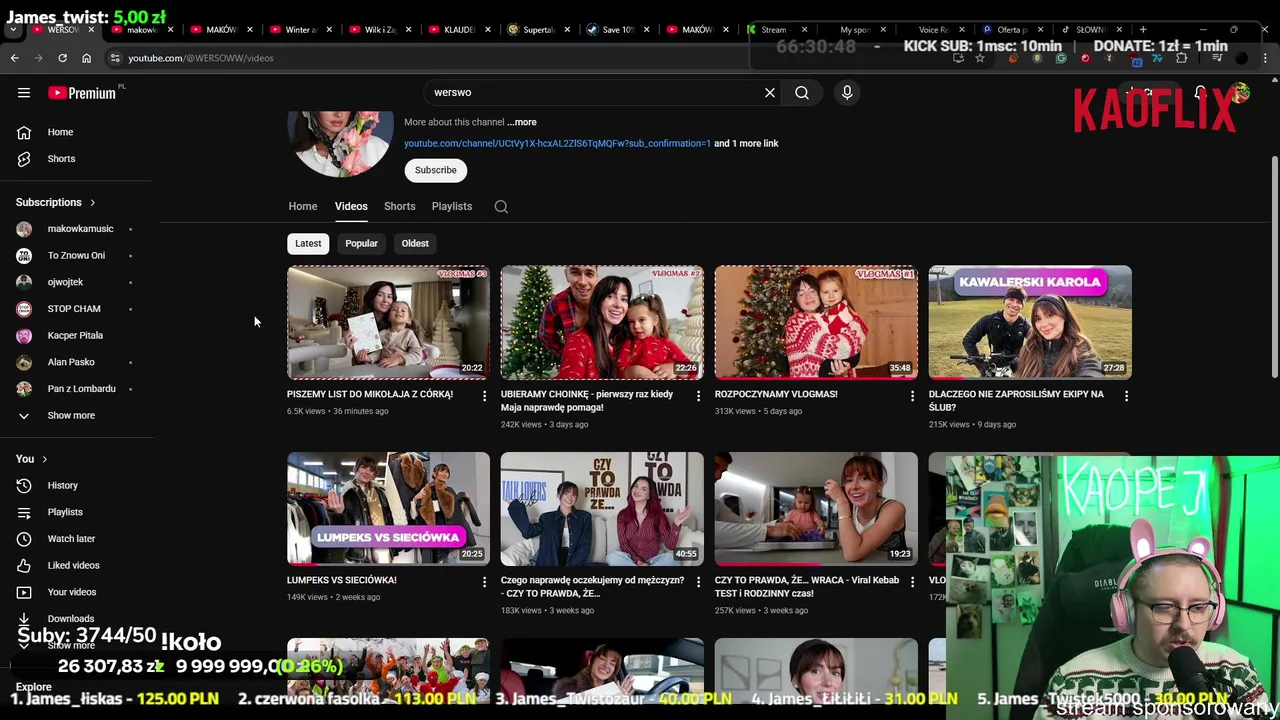
Task: Switch to the channel Home tab
Action: [303, 207]
